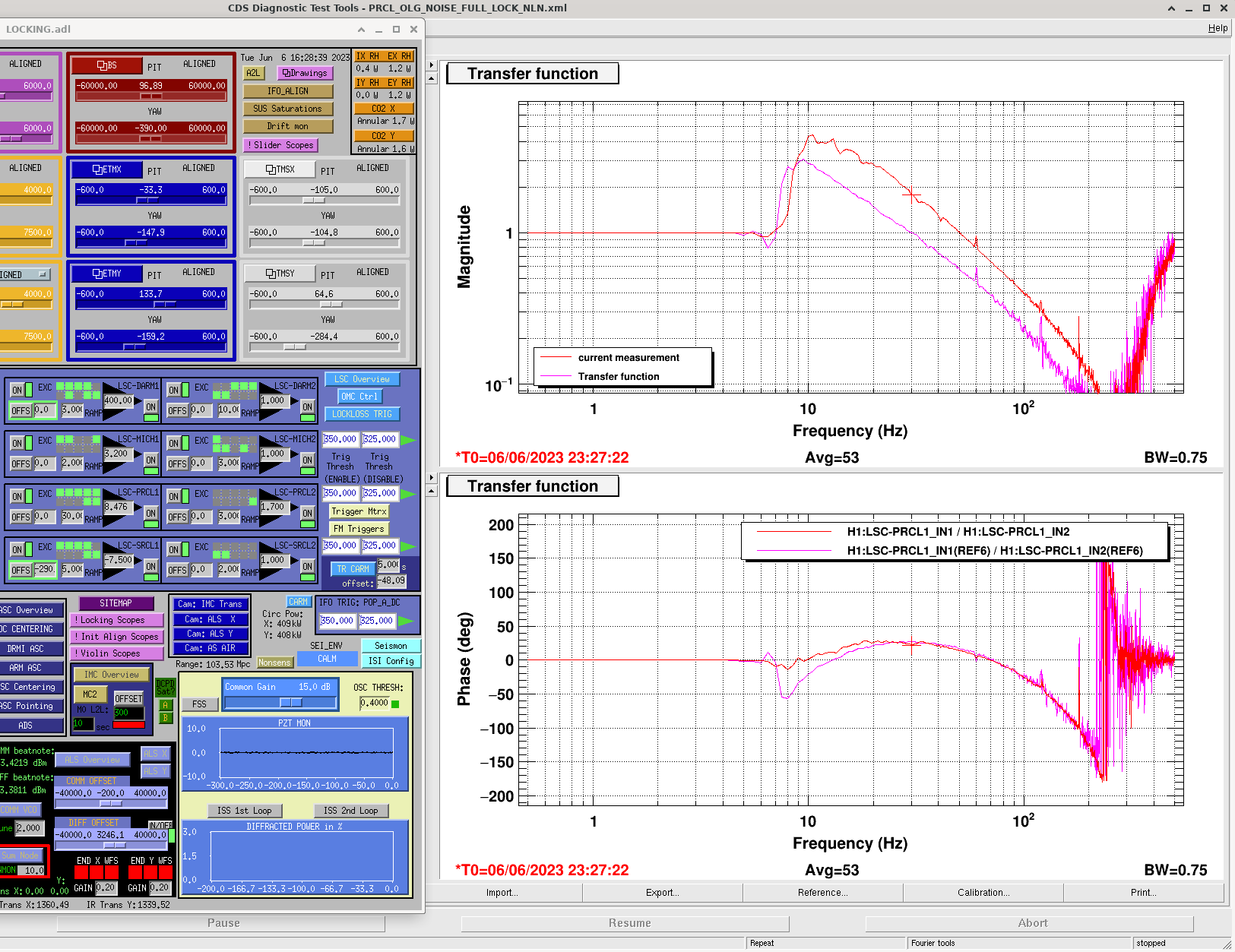Toggle the LSC-PRCL2 input ON switch
This screenshot has width=1235, height=952.
(174, 497)
